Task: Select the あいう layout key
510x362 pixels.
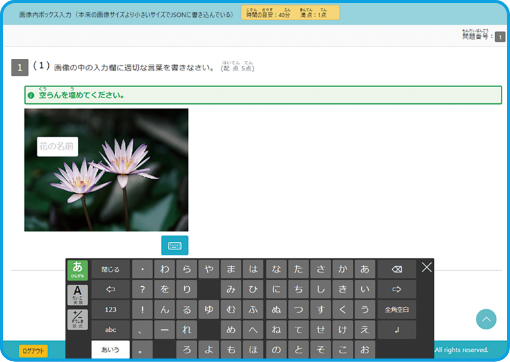Action: [110, 350]
